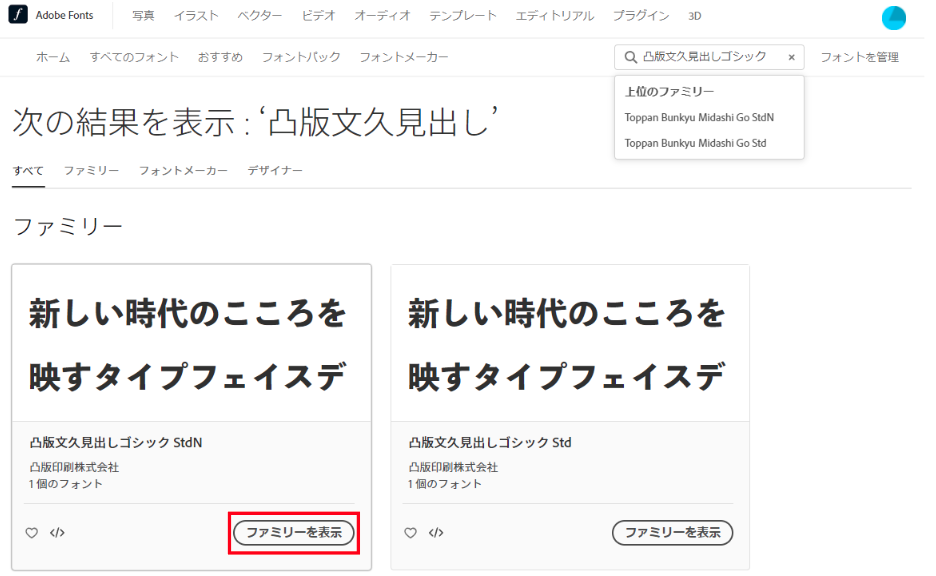Image resolution: width=936 pixels, height=576 pixels.
Task: Open エディトリアル in the top navigation
Action: (x=555, y=16)
